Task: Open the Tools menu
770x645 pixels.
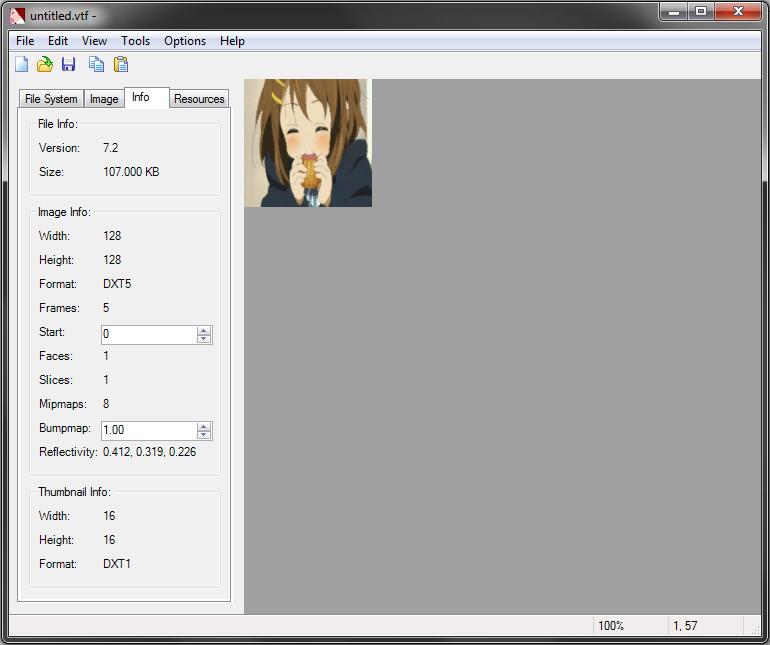Action: (136, 41)
